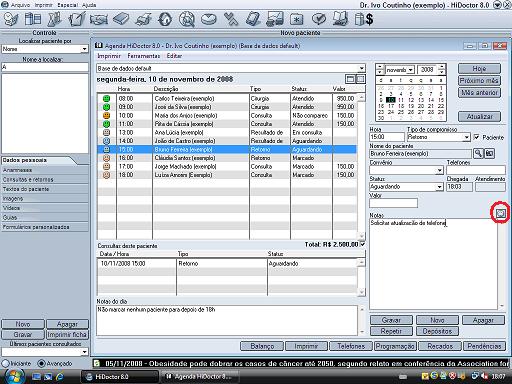Click the Balanço button

click(262, 346)
